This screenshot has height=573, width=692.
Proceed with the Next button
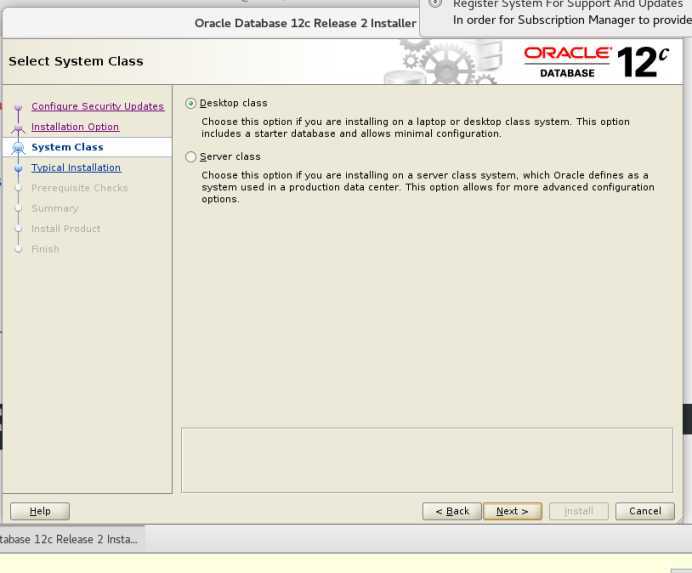512,511
